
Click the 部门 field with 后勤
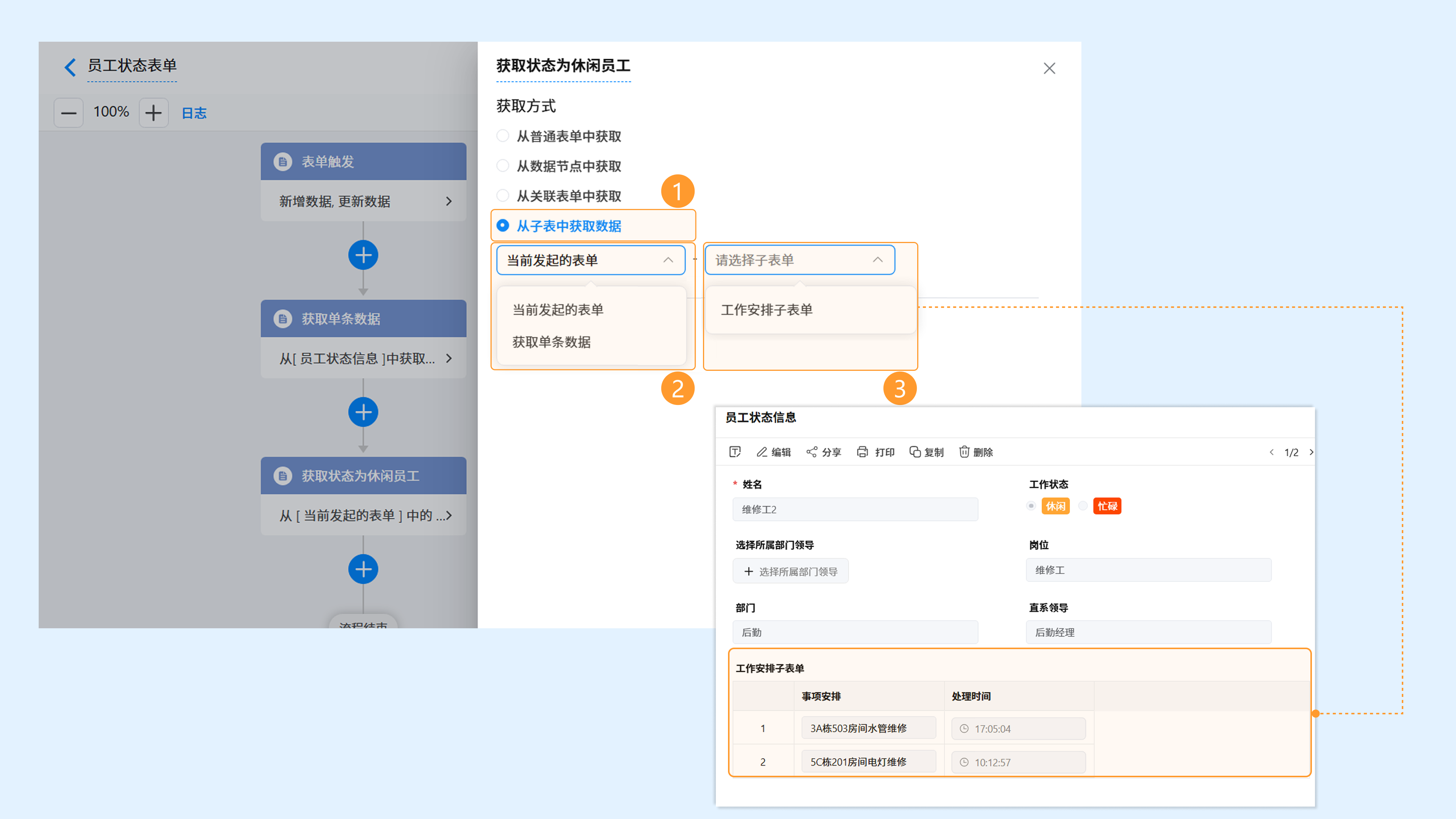pyautogui.click(x=855, y=632)
